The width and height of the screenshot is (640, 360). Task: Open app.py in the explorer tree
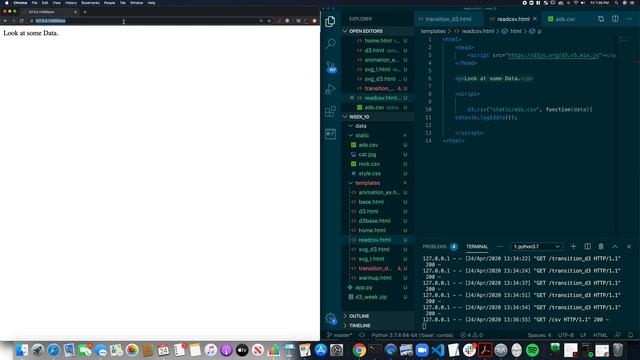[363, 287]
